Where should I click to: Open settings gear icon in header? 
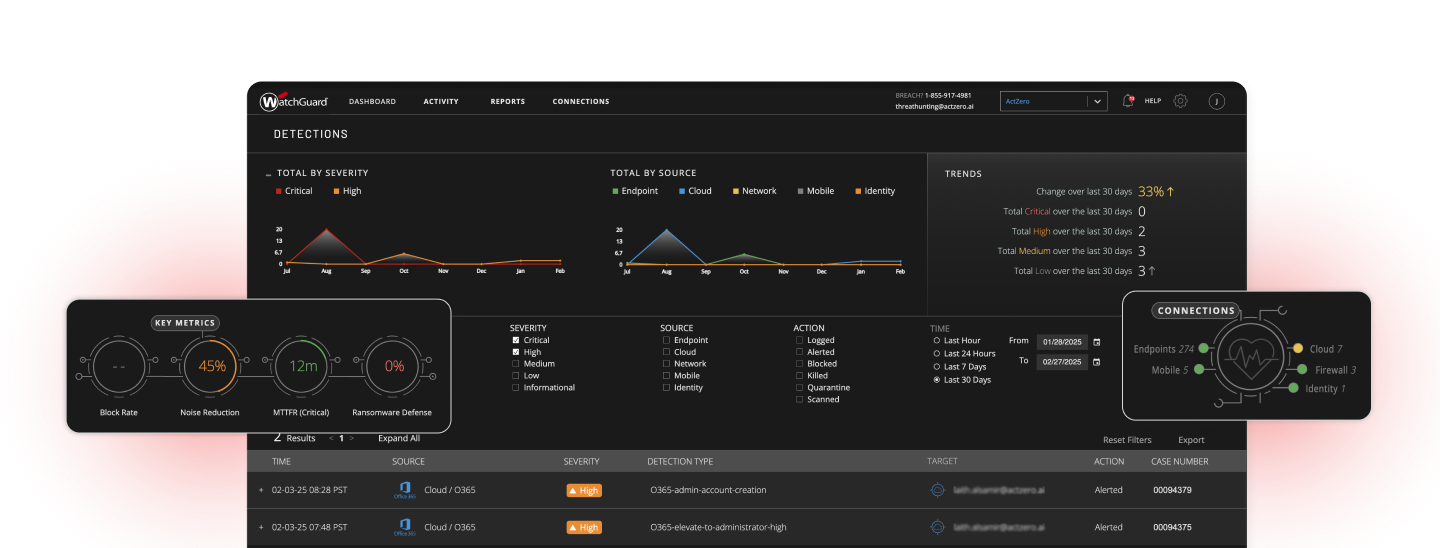pos(1180,101)
